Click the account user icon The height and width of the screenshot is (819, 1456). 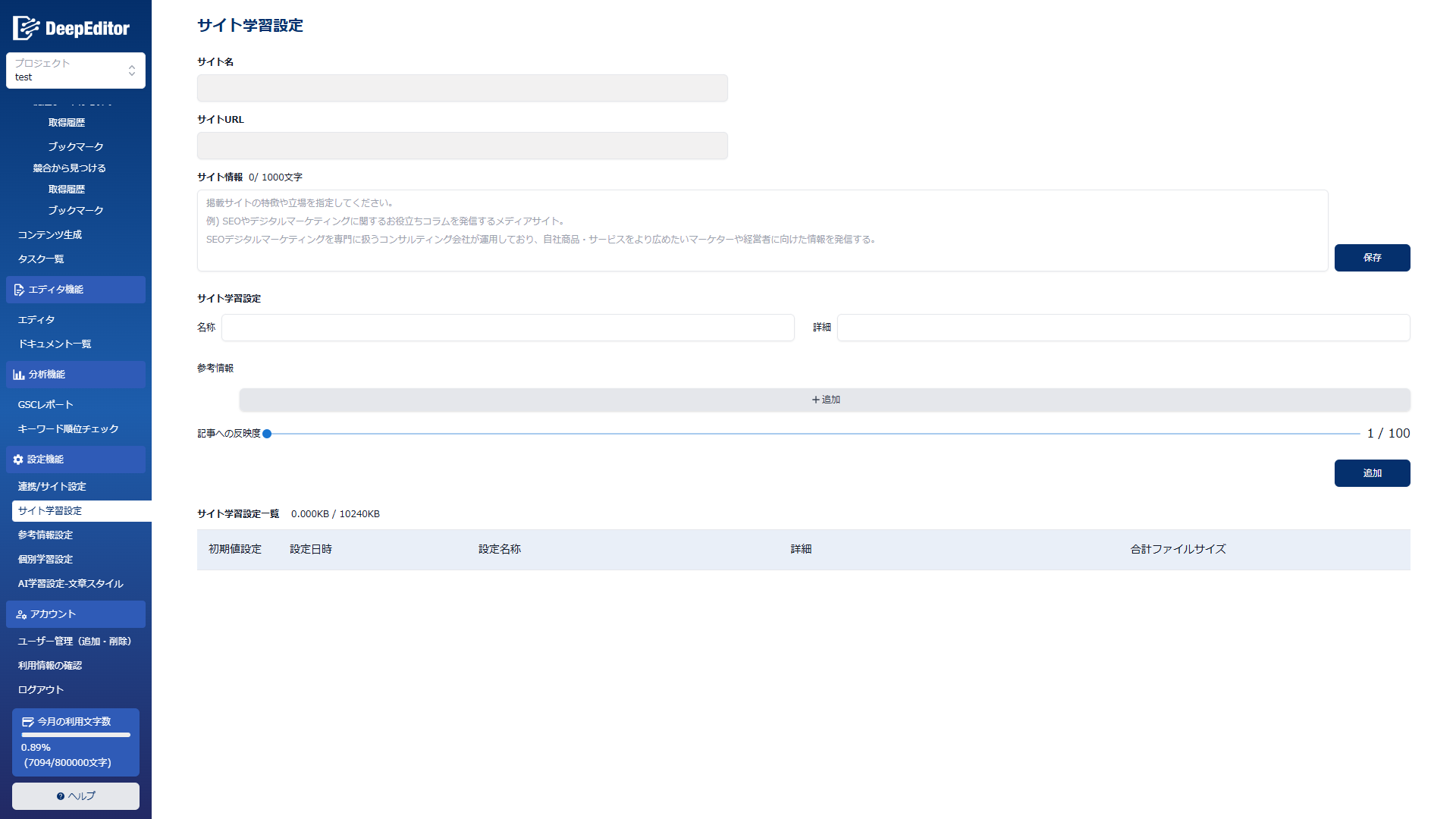(21, 614)
